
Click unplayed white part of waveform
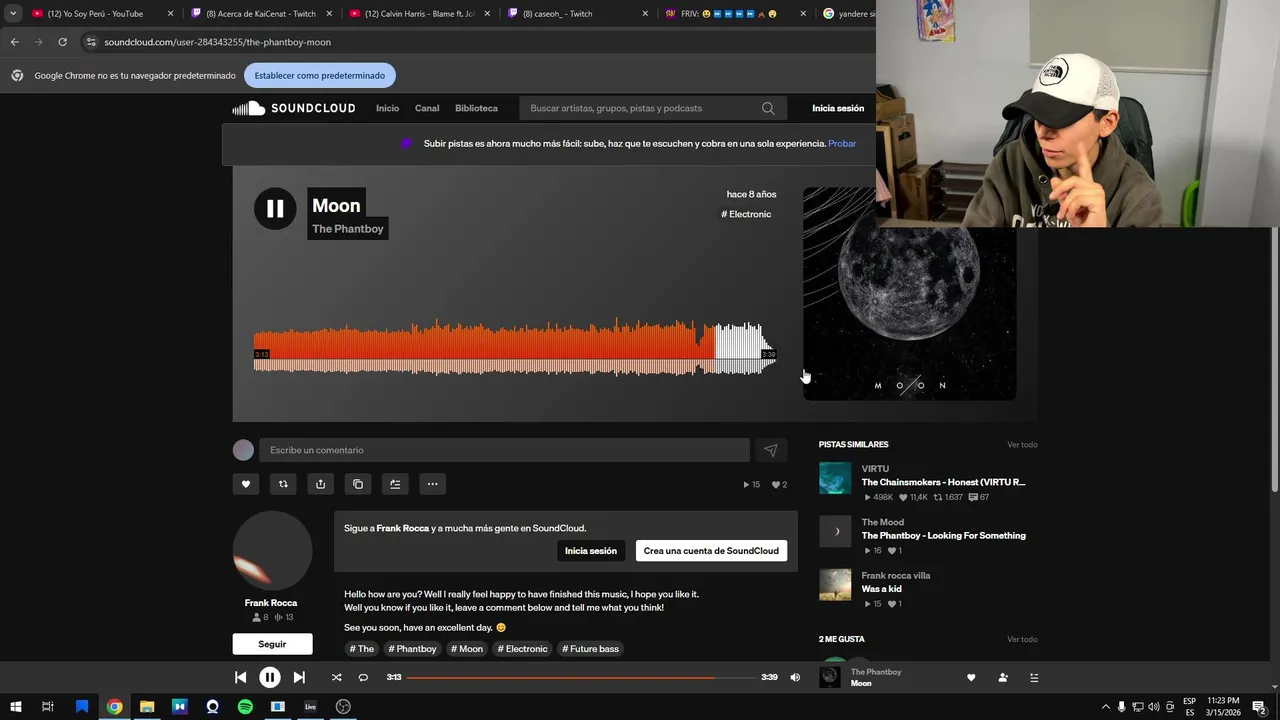click(x=745, y=347)
